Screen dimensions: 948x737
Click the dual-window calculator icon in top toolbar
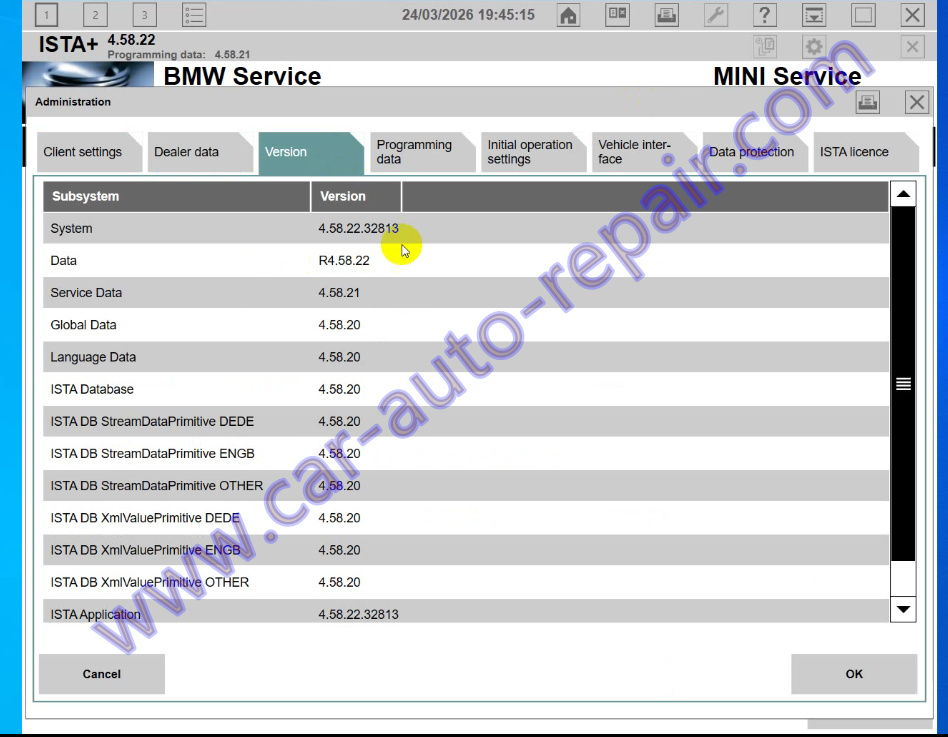click(x=616, y=14)
